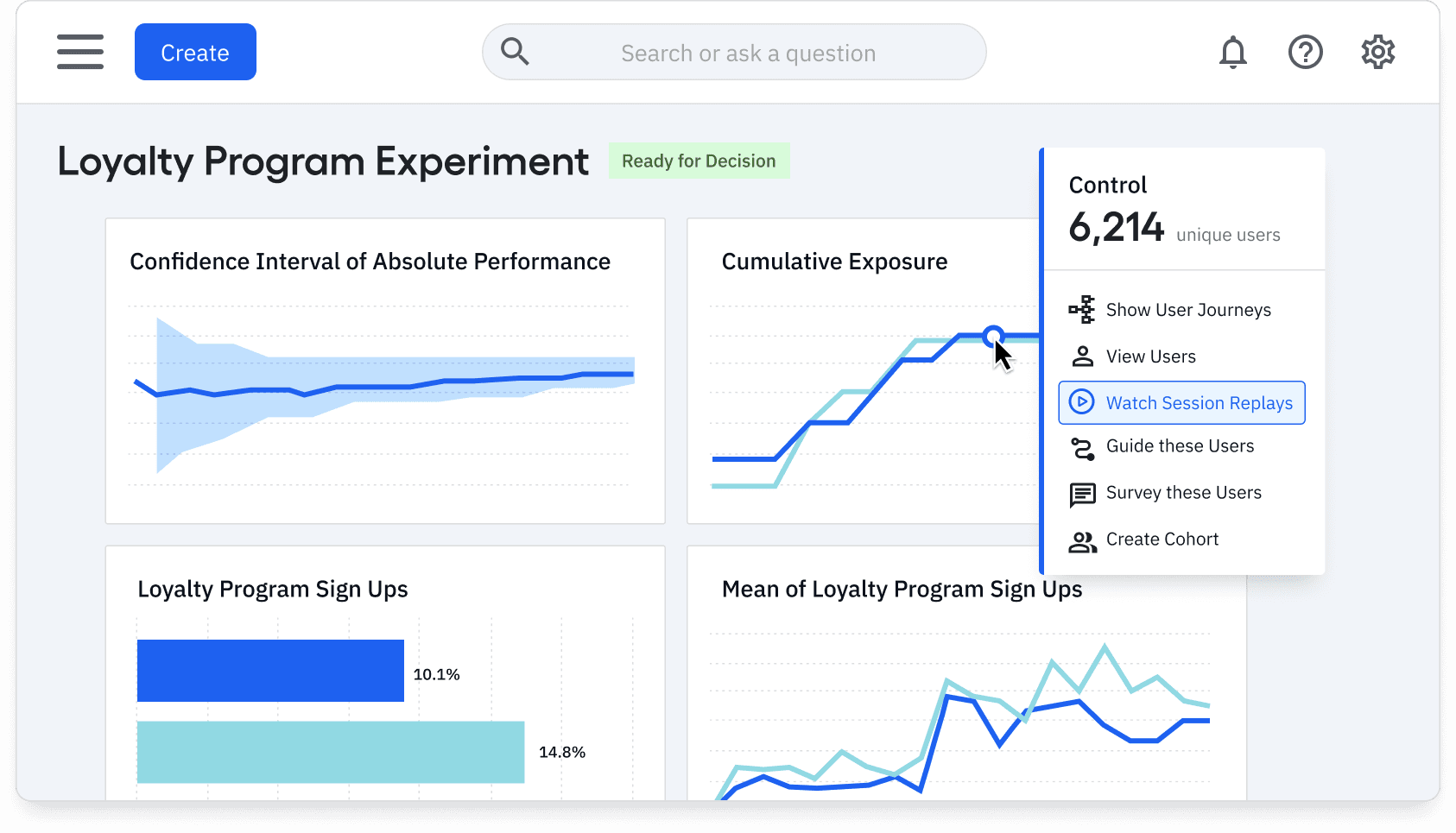
Task: Click the 10.1% blue bar
Action: tap(269, 671)
